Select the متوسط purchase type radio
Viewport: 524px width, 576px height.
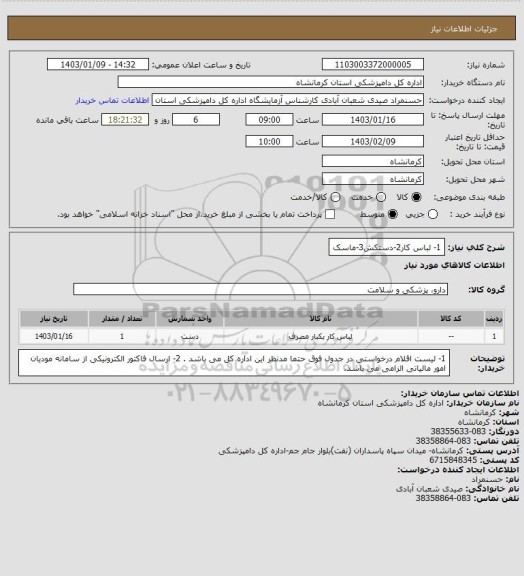click(393, 214)
